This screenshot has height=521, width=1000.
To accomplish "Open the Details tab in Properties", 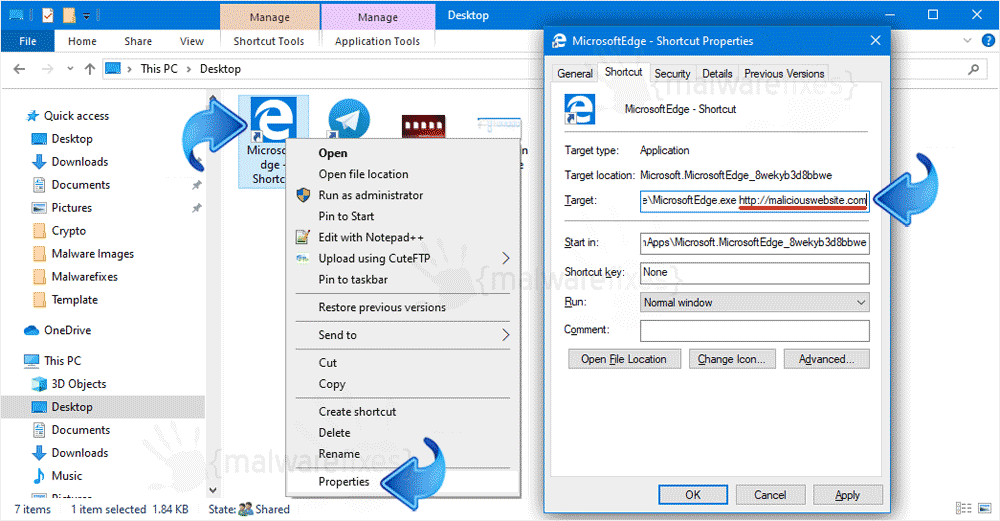I will click(717, 73).
